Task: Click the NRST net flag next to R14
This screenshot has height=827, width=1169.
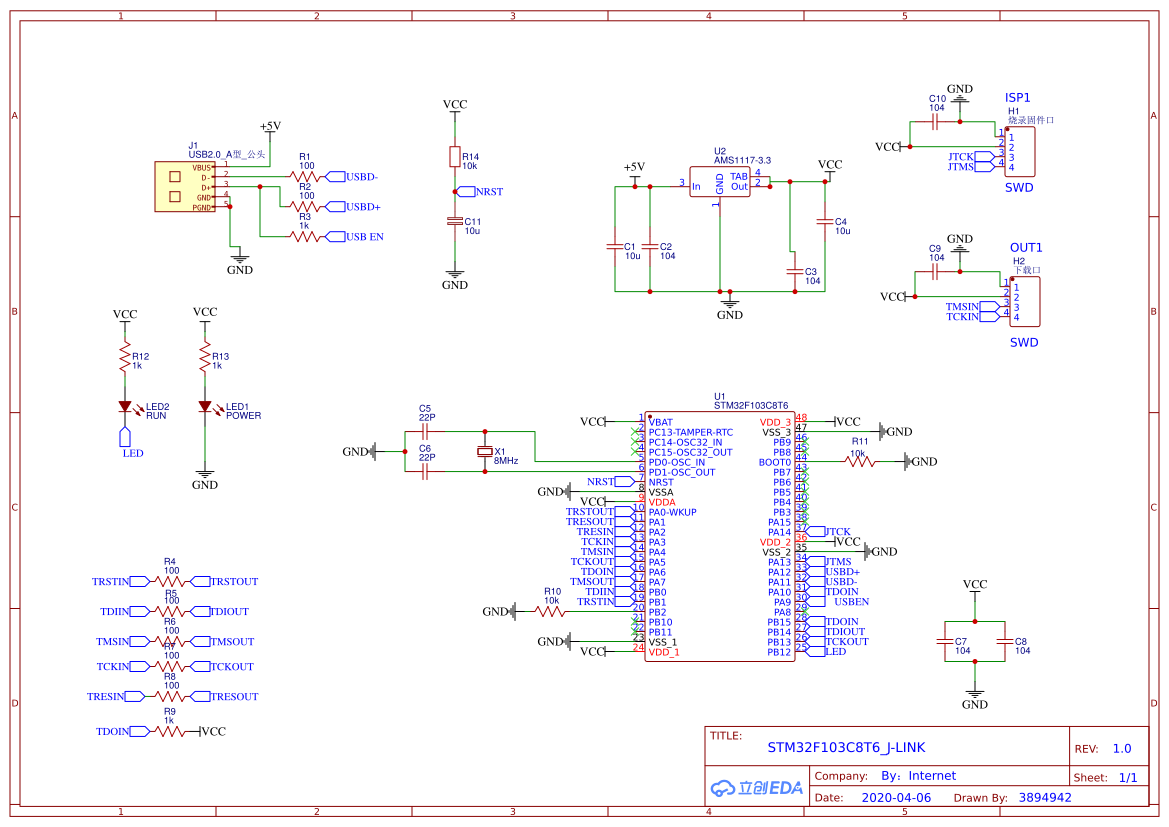Action: [x=487, y=191]
